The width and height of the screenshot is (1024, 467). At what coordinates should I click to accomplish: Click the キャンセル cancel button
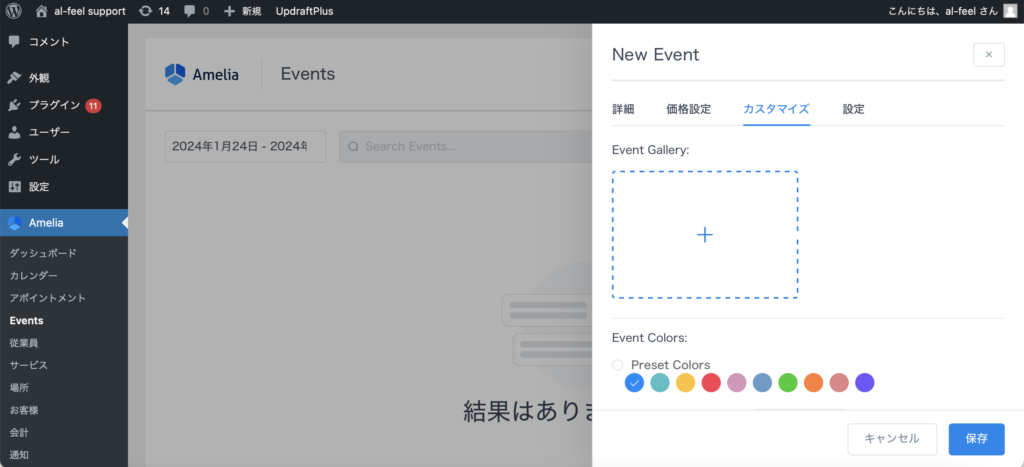(x=891, y=439)
